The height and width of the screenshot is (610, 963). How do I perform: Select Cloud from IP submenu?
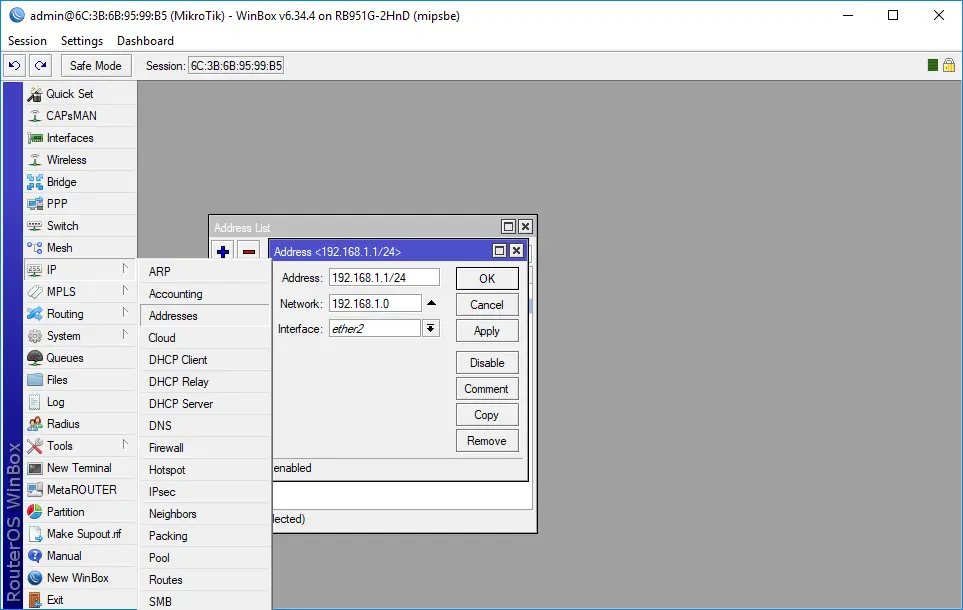[205, 338]
